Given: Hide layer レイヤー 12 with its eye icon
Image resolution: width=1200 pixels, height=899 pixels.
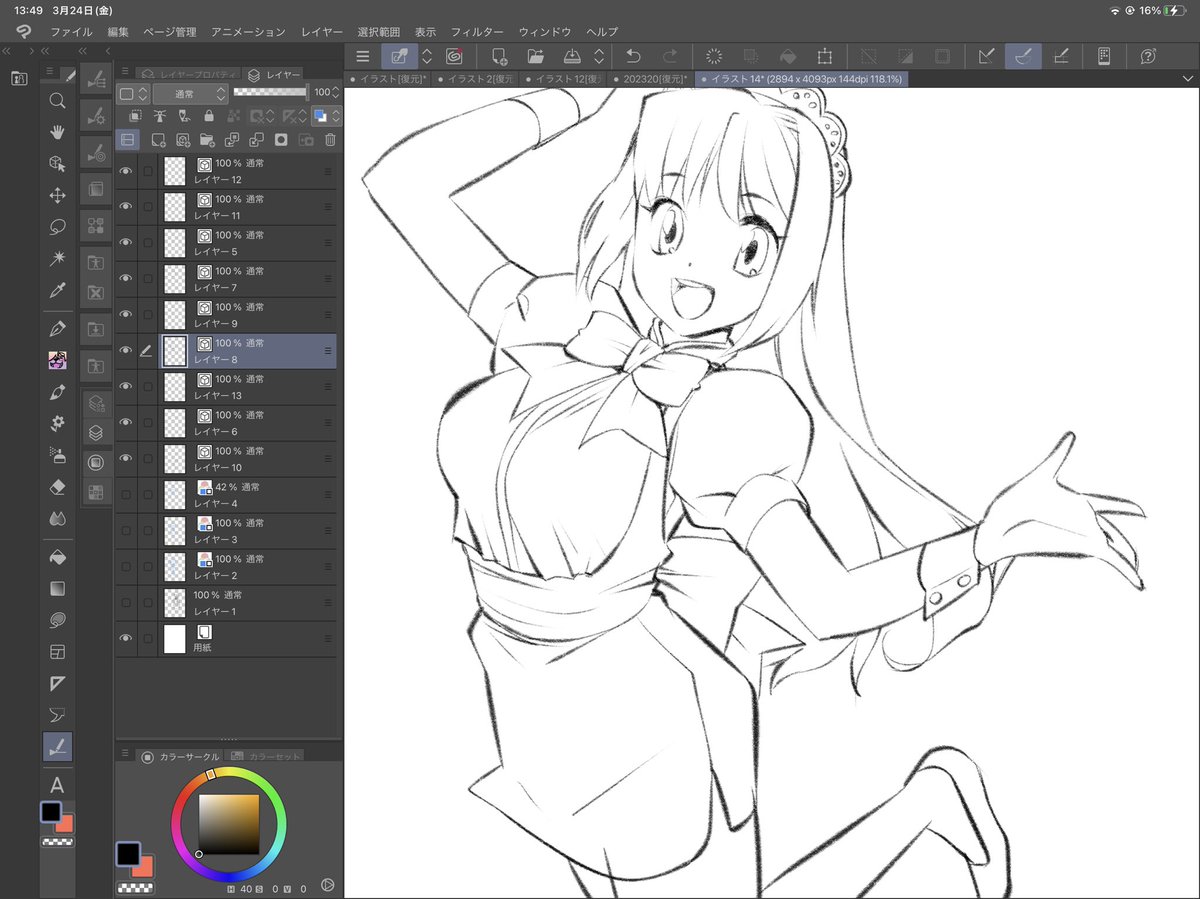Looking at the screenshot, I should coord(126,171).
